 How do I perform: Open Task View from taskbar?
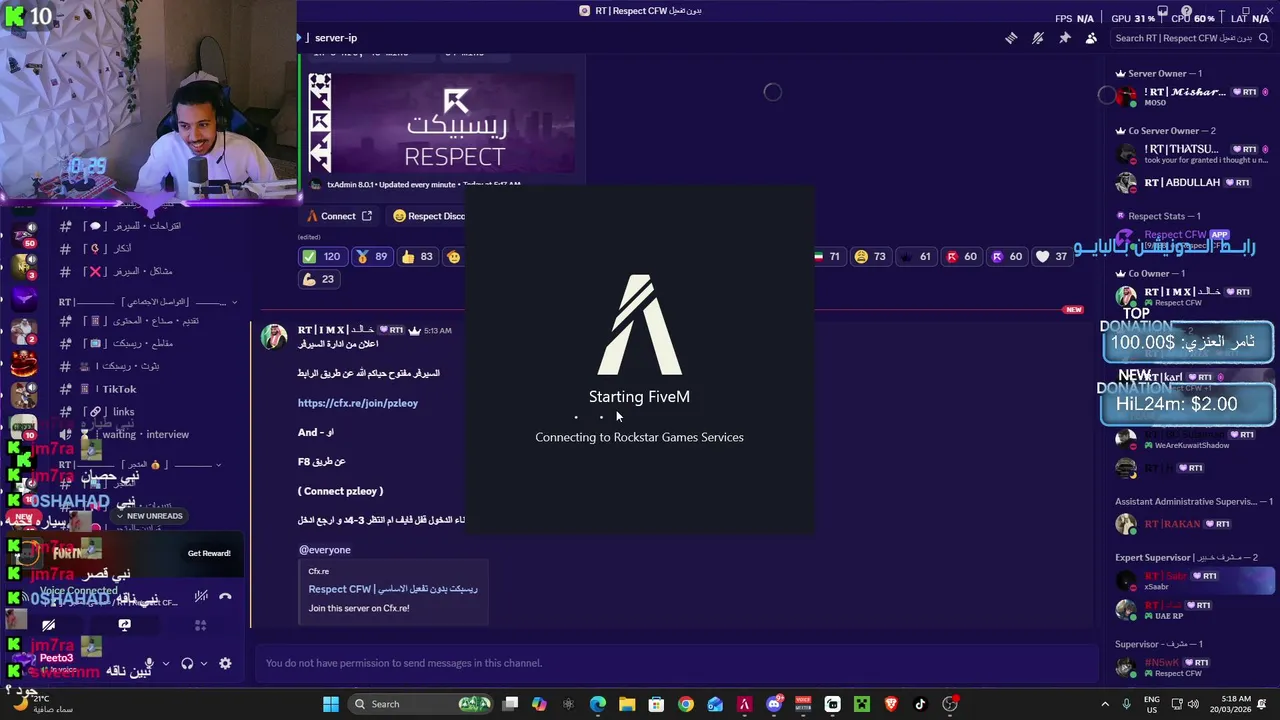pyautogui.click(x=510, y=704)
